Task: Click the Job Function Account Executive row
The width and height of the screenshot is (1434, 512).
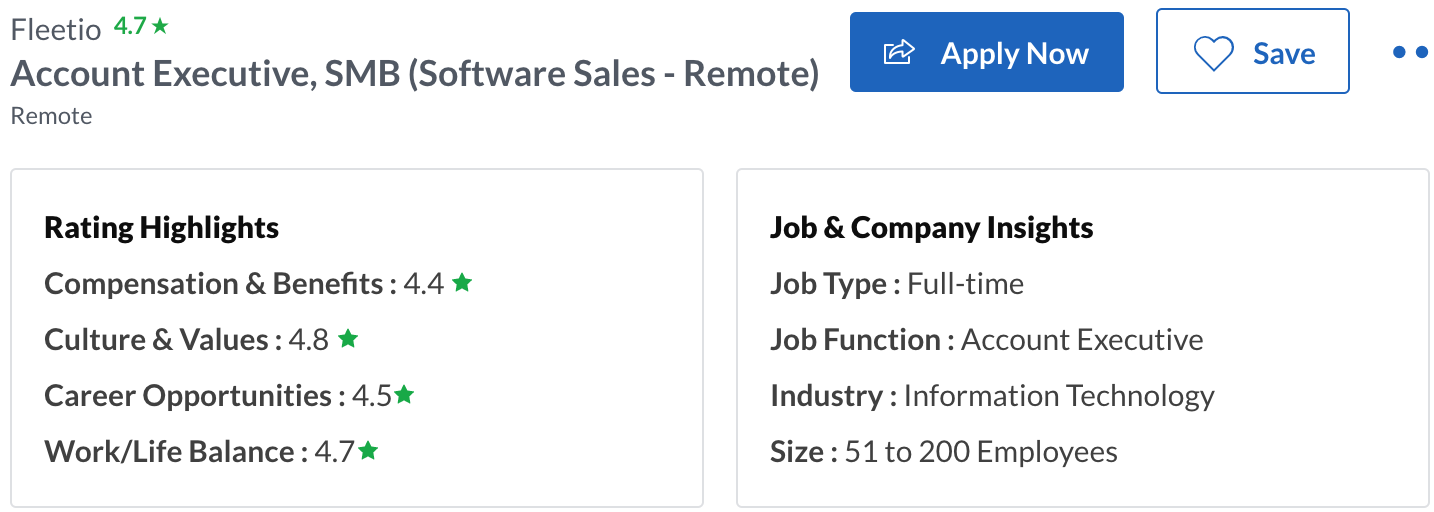Action: (x=987, y=340)
